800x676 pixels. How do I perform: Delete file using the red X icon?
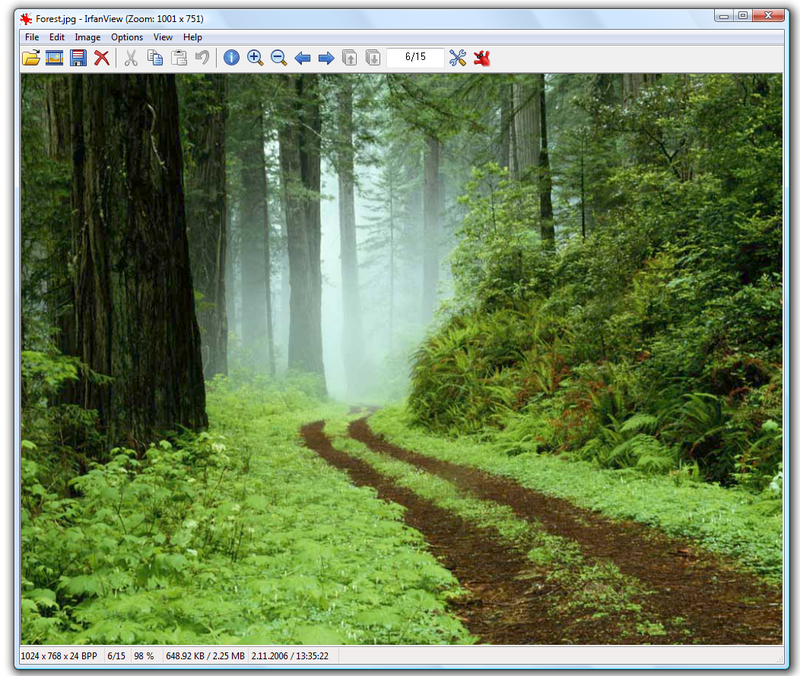pos(102,58)
